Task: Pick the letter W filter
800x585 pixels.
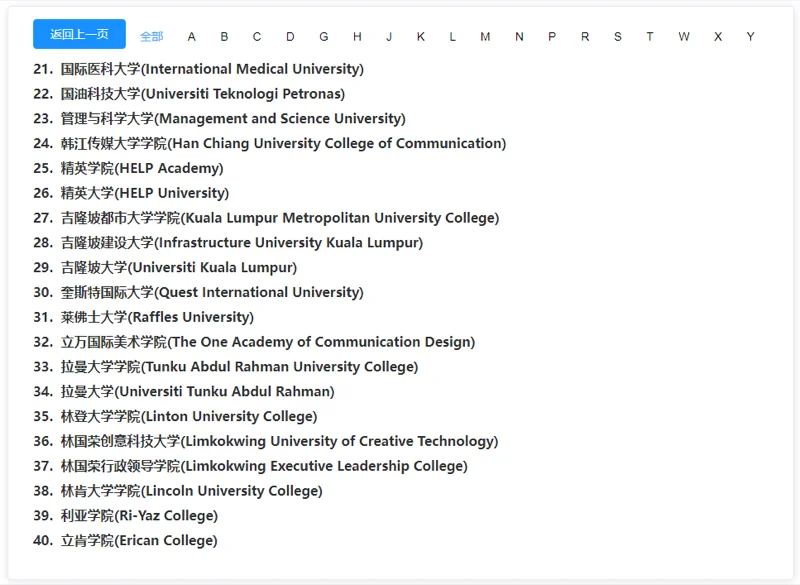Action: (x=684, y=37)
